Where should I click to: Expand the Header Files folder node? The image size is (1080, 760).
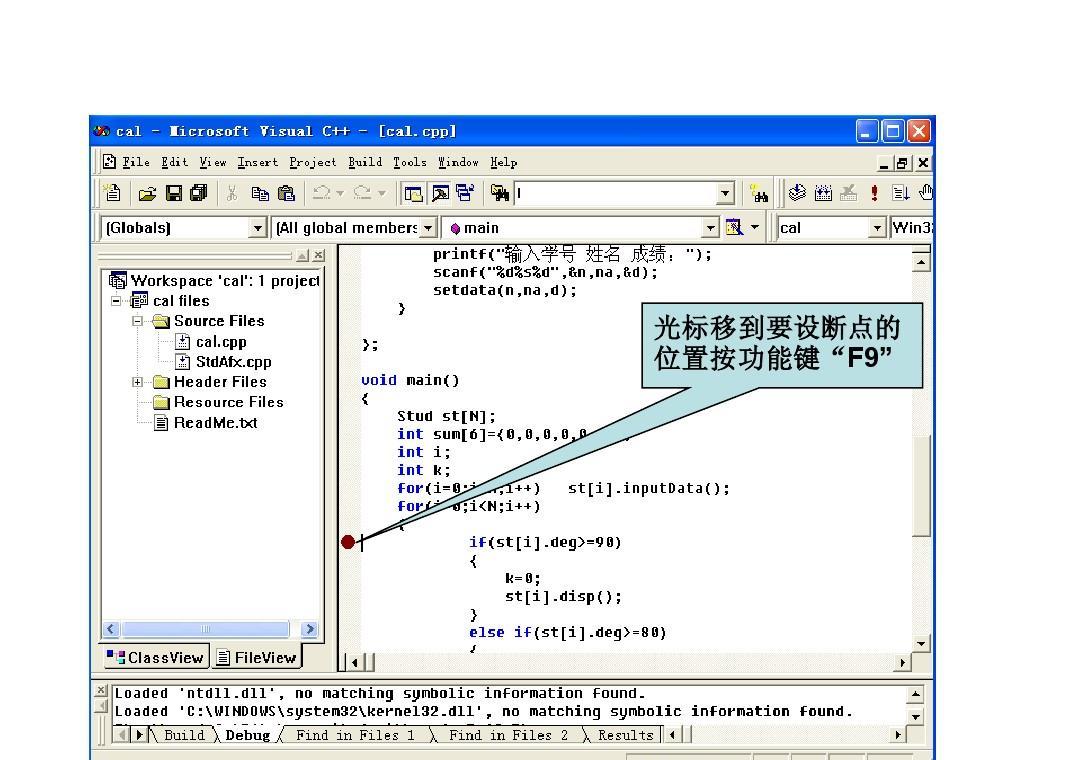(137, 382)
